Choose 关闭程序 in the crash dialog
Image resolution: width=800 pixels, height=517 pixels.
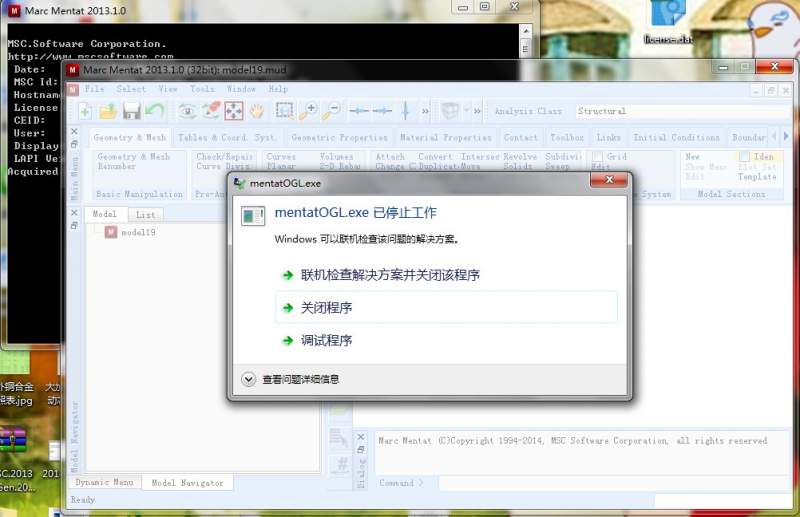[446, 307]
